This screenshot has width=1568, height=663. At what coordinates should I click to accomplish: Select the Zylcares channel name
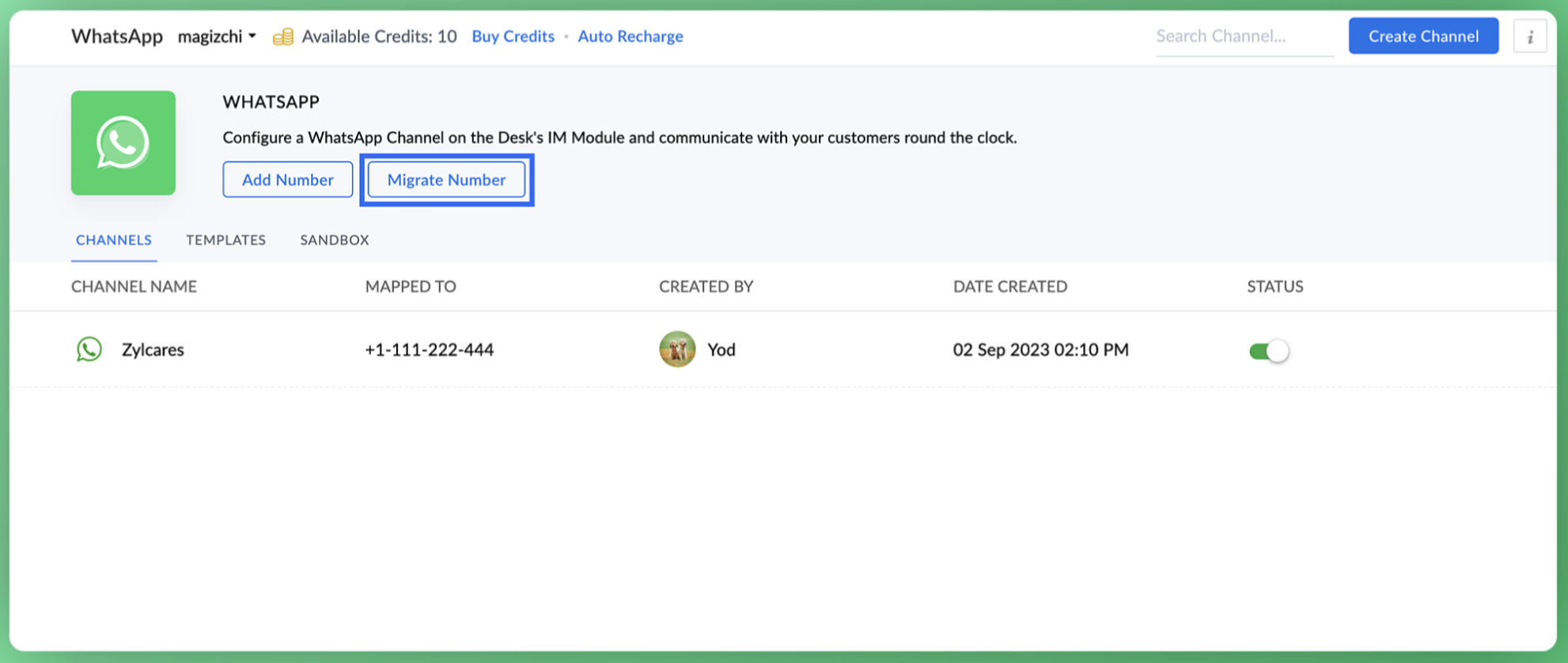click(153, 350)
